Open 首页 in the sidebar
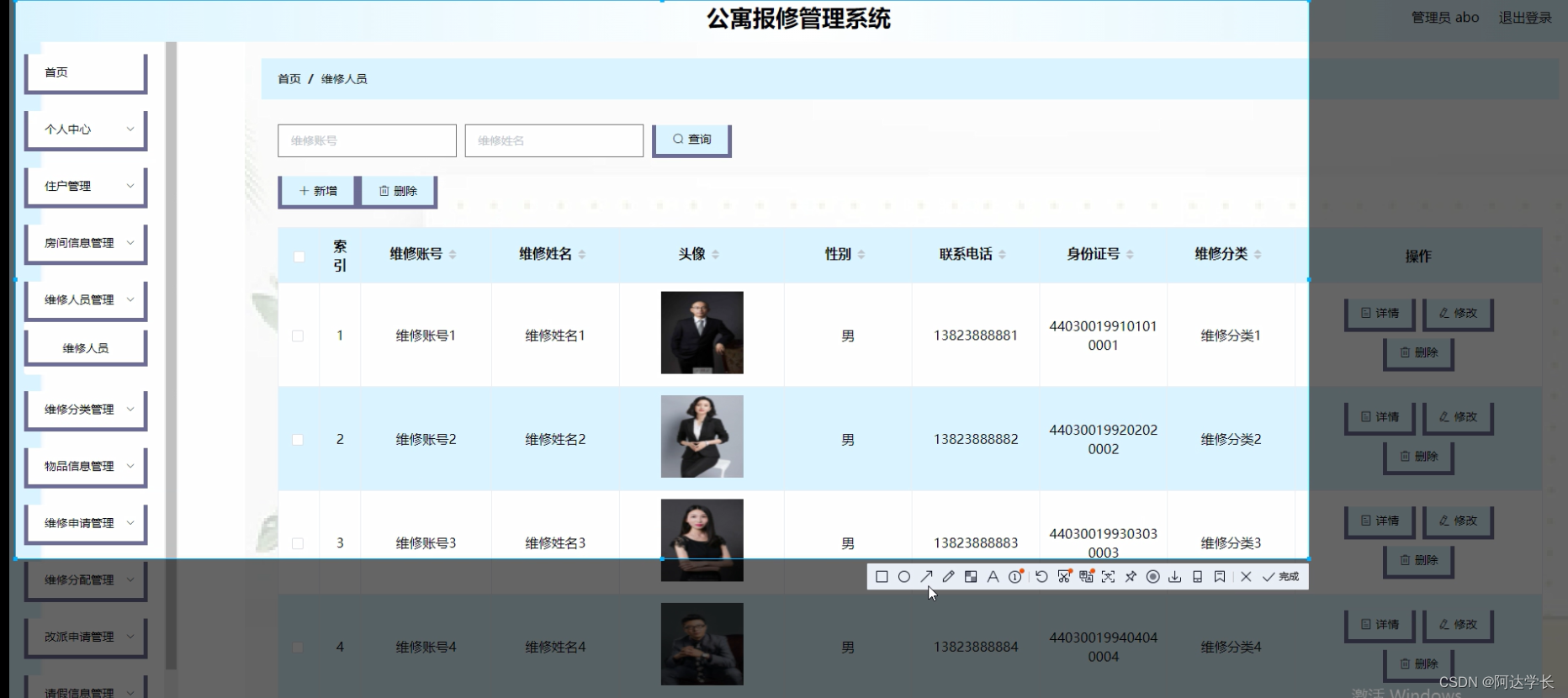Image resolution: width=1568 pixels, height=698 pixels. (86, 73)
